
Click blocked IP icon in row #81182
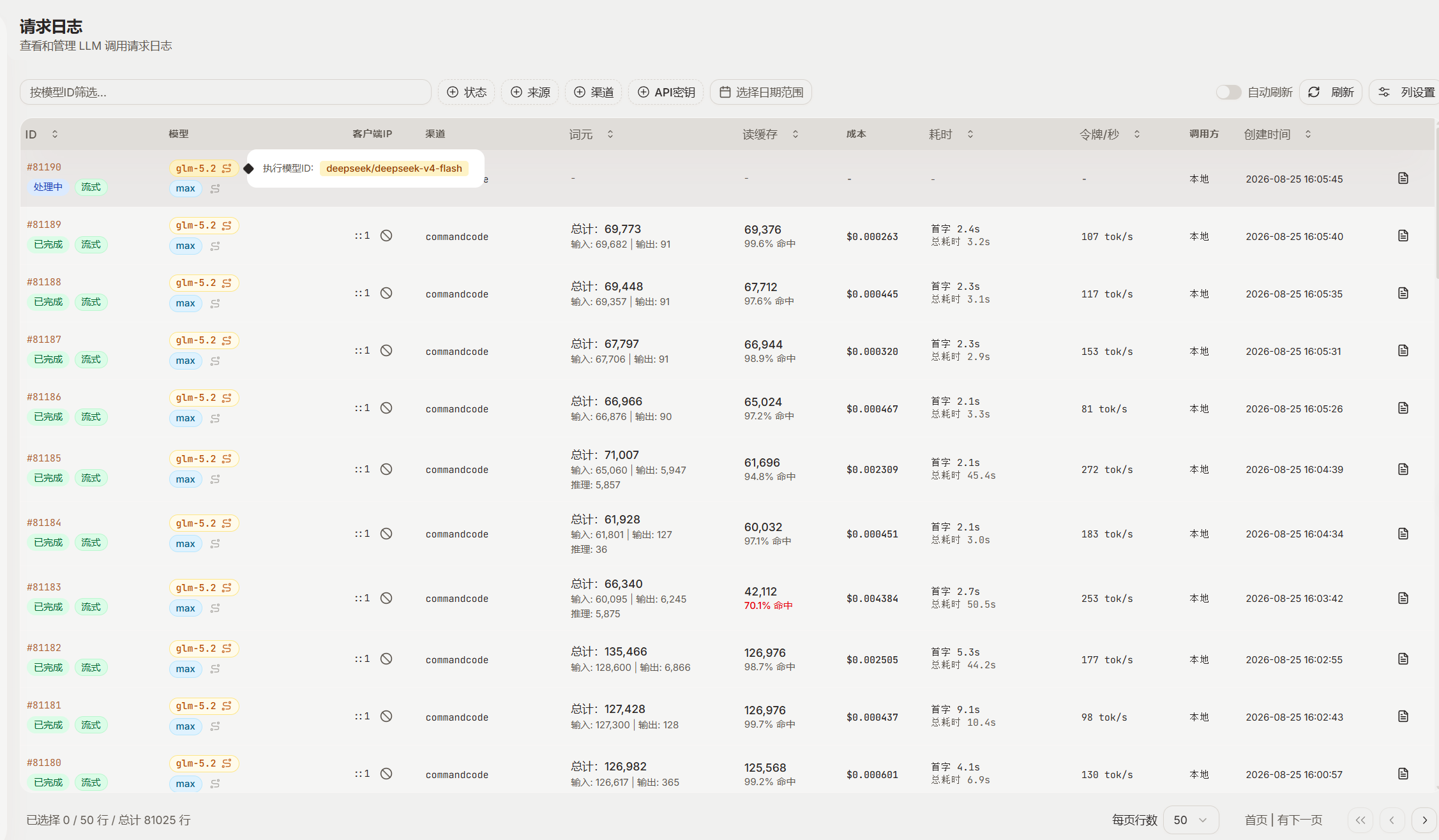point(386,659)
